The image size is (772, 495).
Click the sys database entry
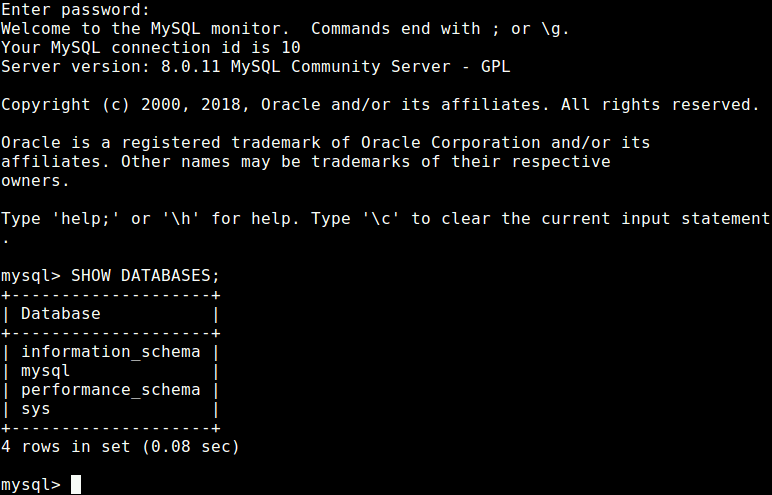point(35,409)
